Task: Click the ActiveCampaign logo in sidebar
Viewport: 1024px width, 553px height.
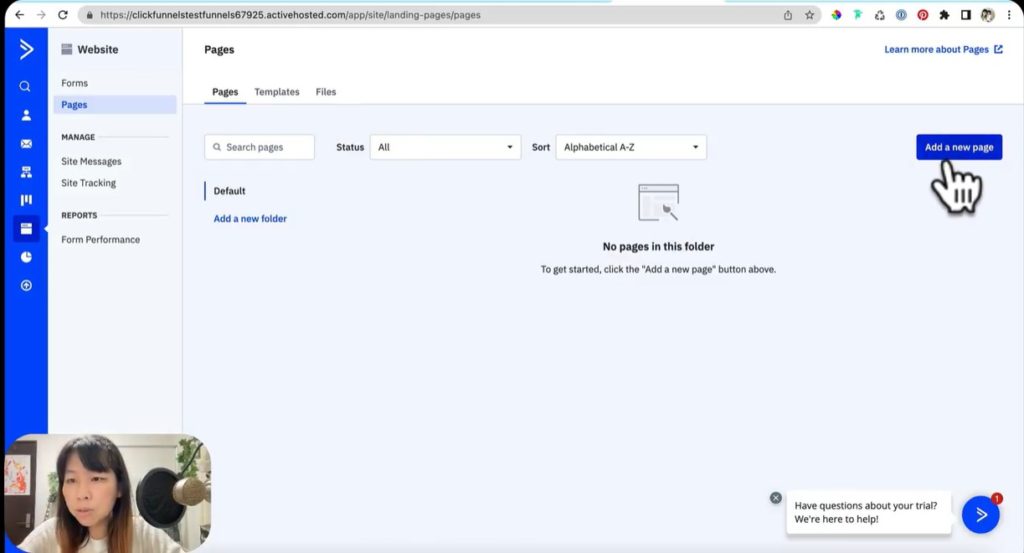Action: tap(26, 49)
